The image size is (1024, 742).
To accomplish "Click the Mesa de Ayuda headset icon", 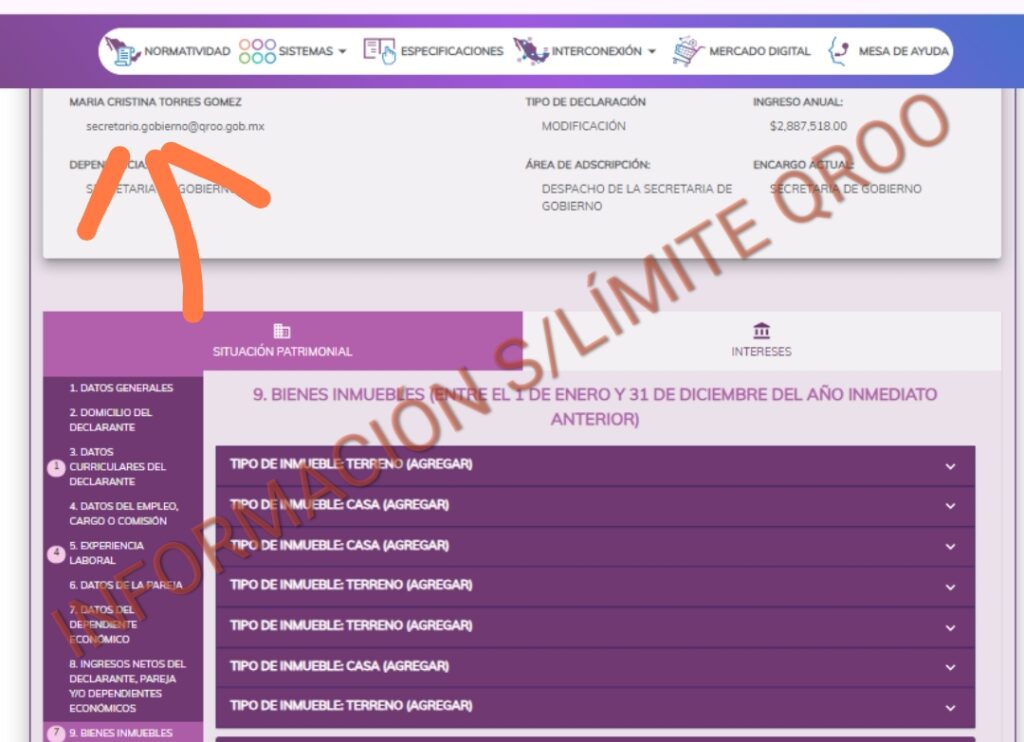I will [x=839, y=51].
